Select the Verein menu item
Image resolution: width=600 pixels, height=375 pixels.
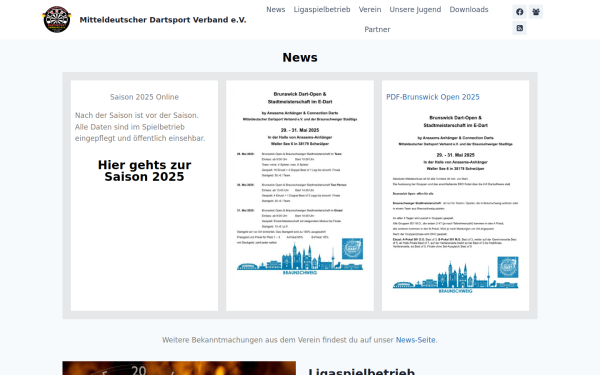(x=370, y=10)
